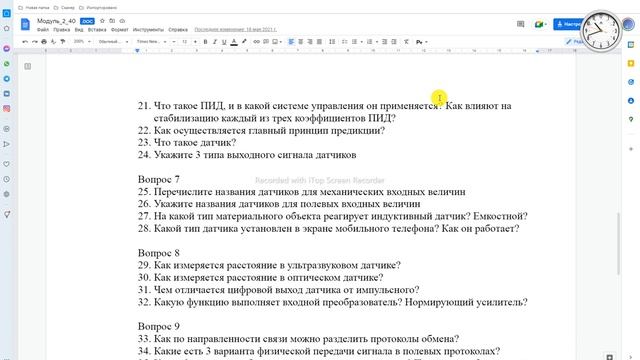640x360 pixels.
Task: Increase the font size
Action: [x=195, y=42]
